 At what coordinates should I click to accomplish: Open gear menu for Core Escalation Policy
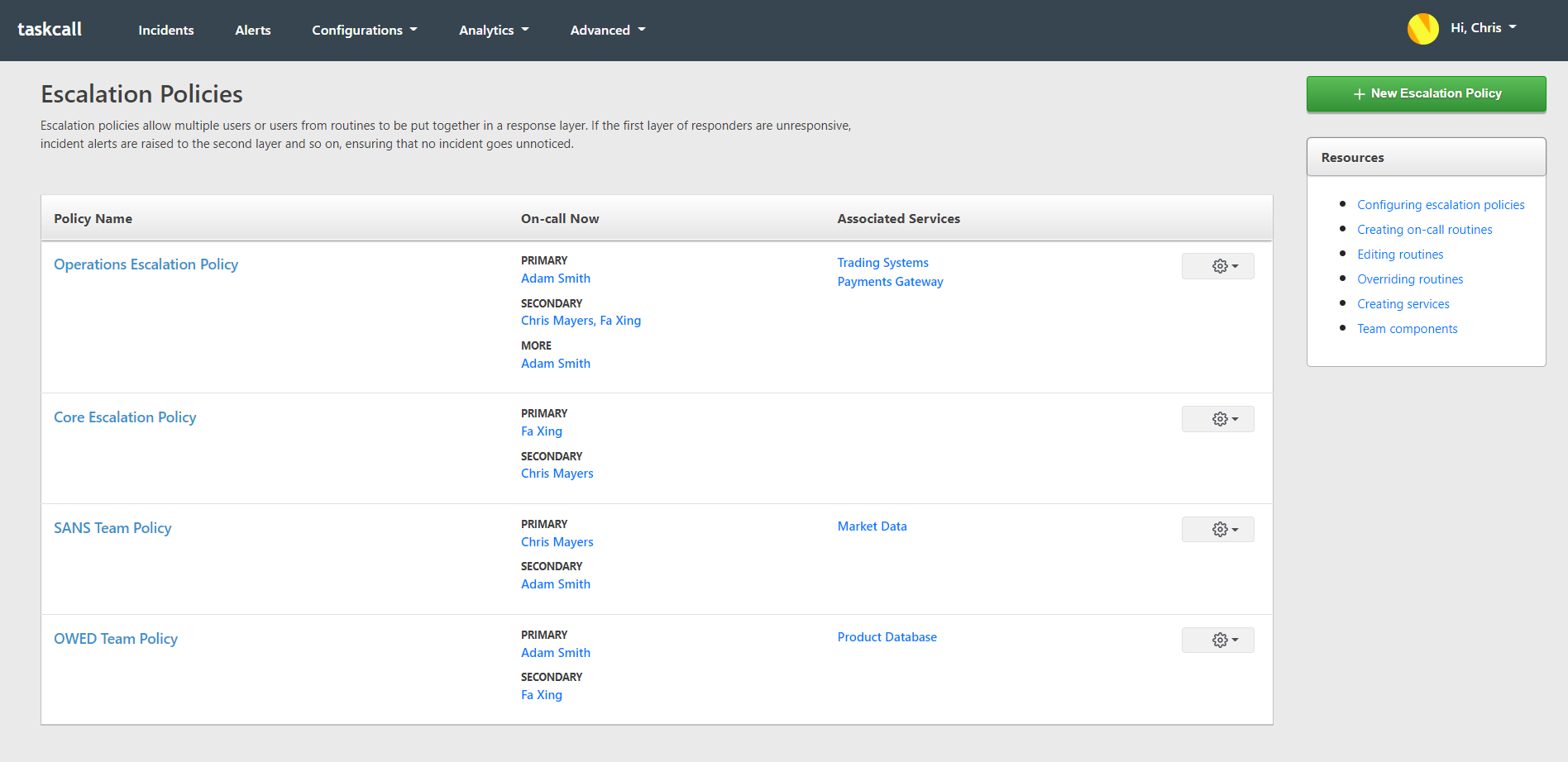(x=1217, y=419)
